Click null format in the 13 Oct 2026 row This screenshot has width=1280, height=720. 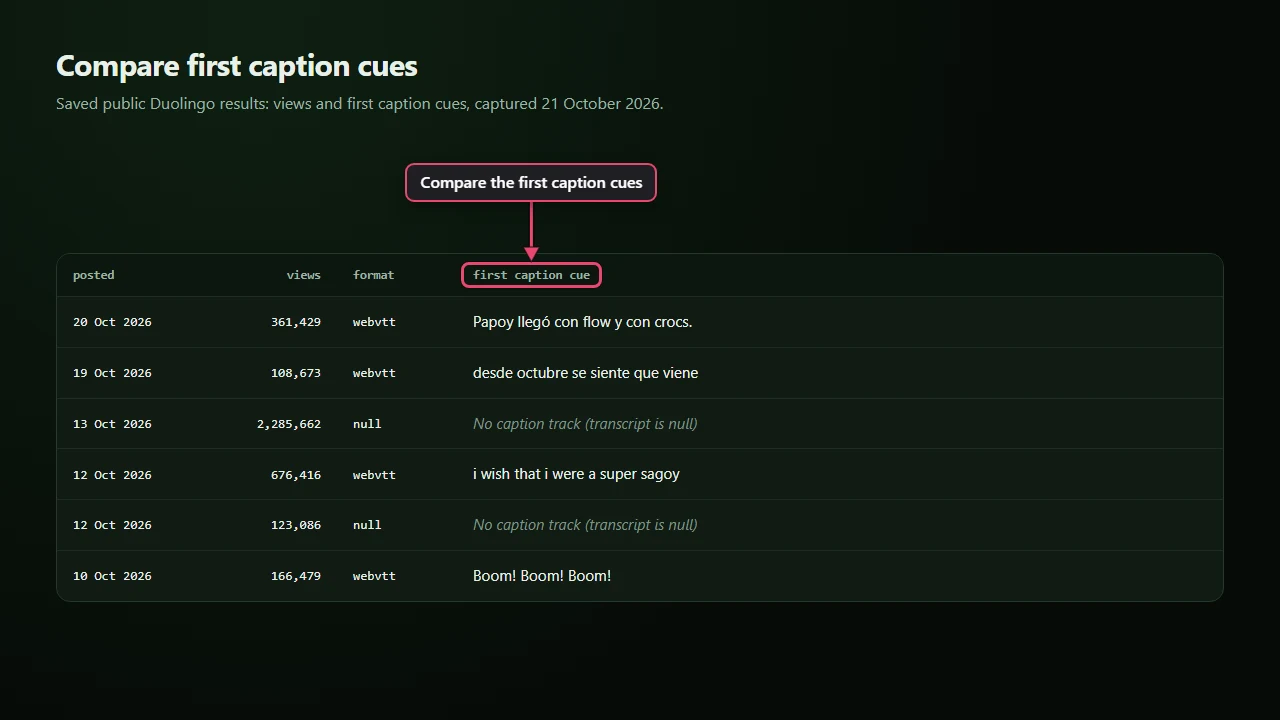point(367,424)
